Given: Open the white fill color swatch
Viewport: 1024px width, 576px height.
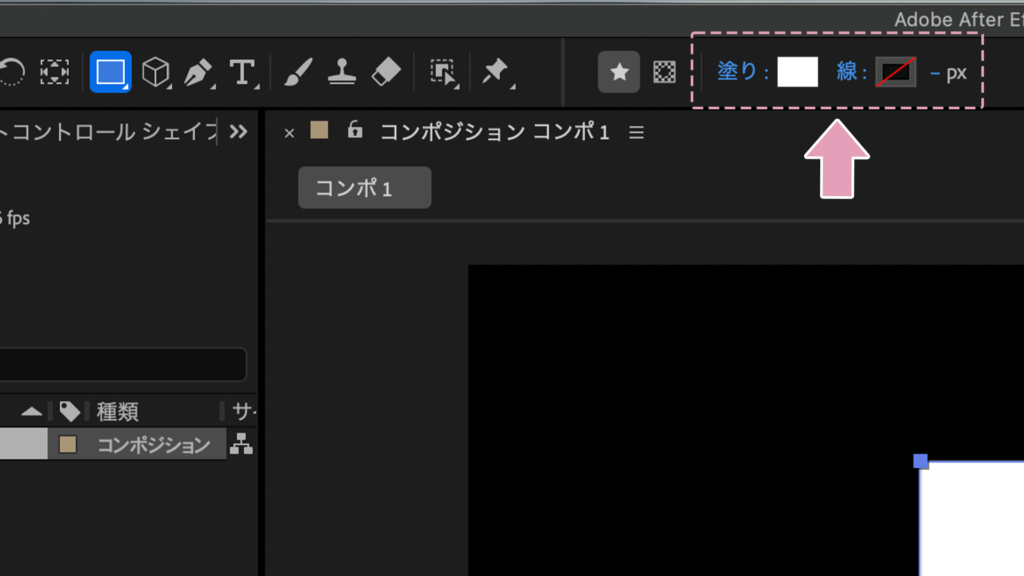Looking at the screenshot, I should (797, 72).
